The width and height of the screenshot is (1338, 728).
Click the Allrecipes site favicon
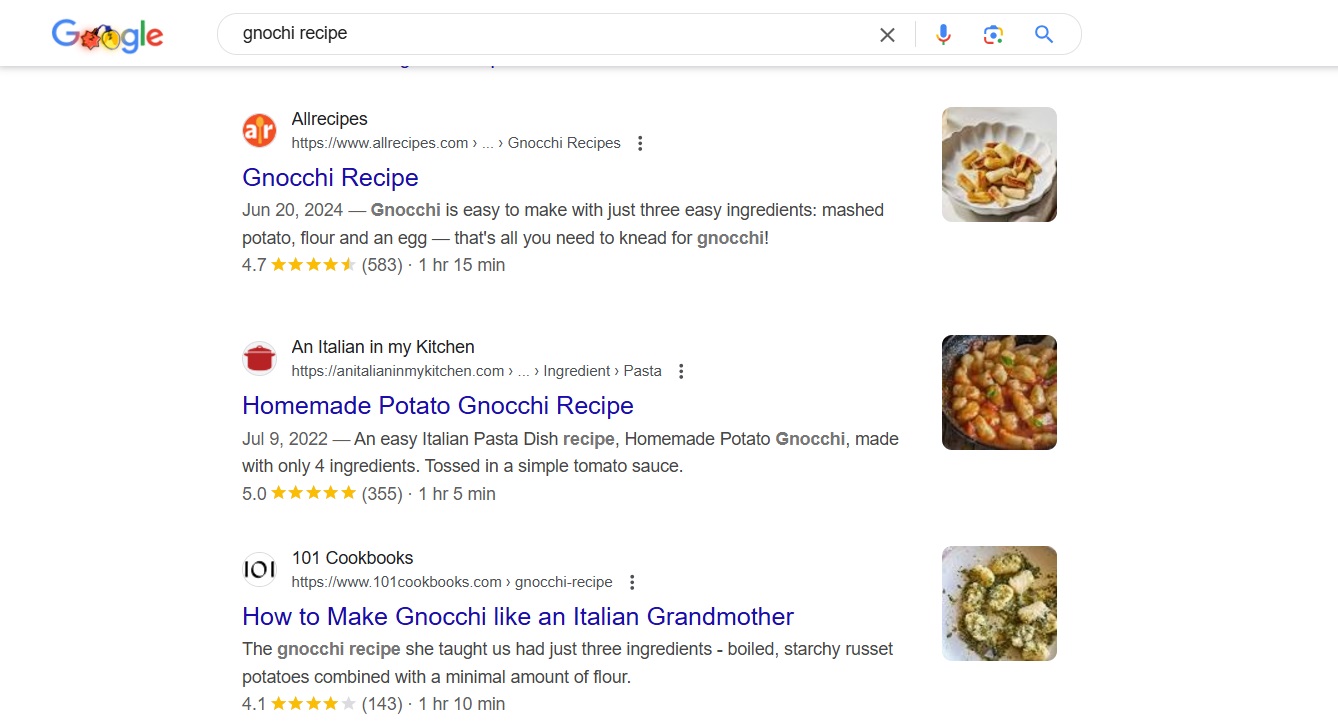(259, 130)
